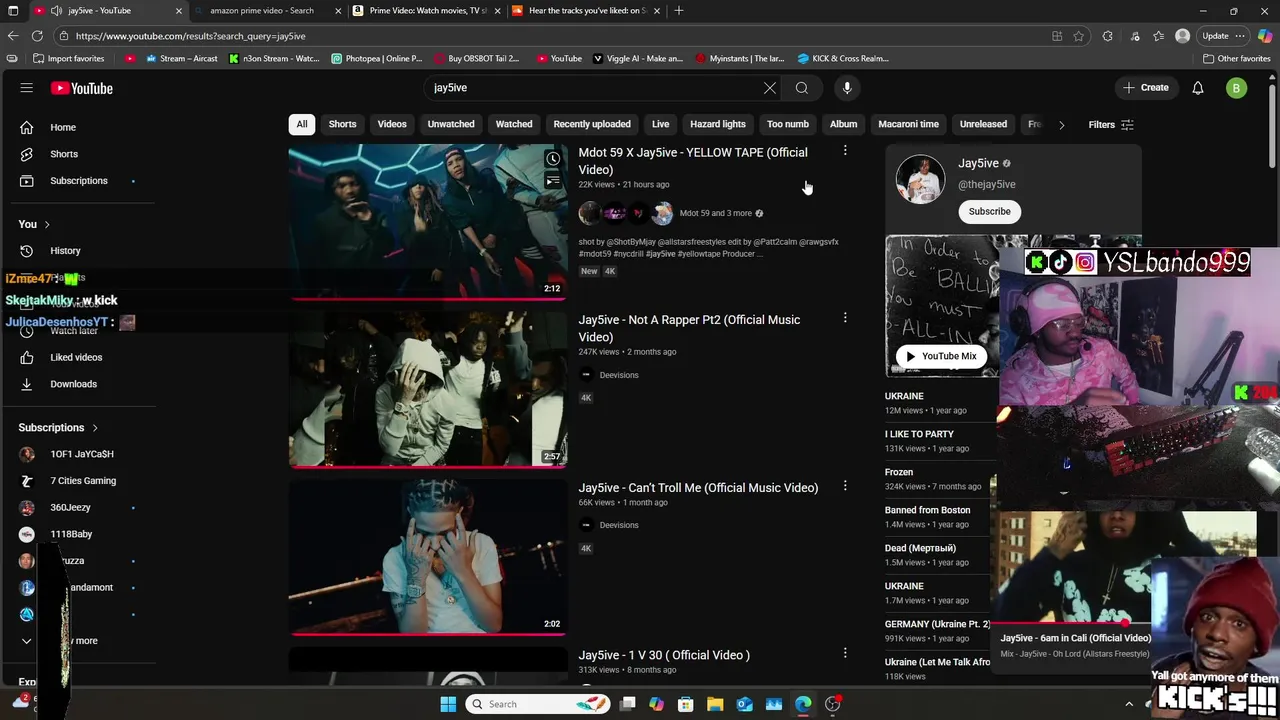
Task: Open 10F1 JaYCa$H subscription
Action: click(x=80, y=454)
